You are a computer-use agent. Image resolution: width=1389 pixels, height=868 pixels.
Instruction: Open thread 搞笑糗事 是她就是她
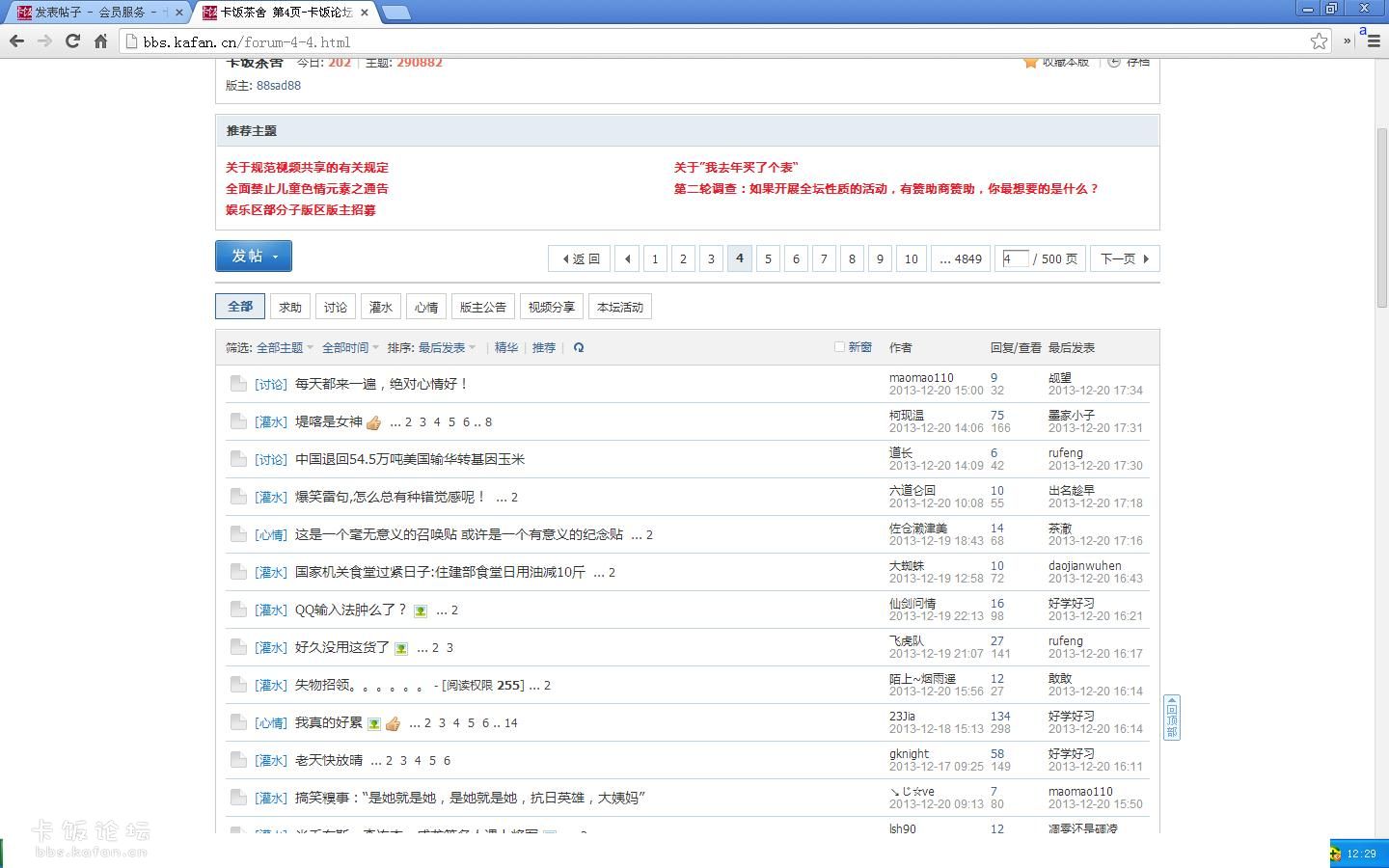coord(470,797)
